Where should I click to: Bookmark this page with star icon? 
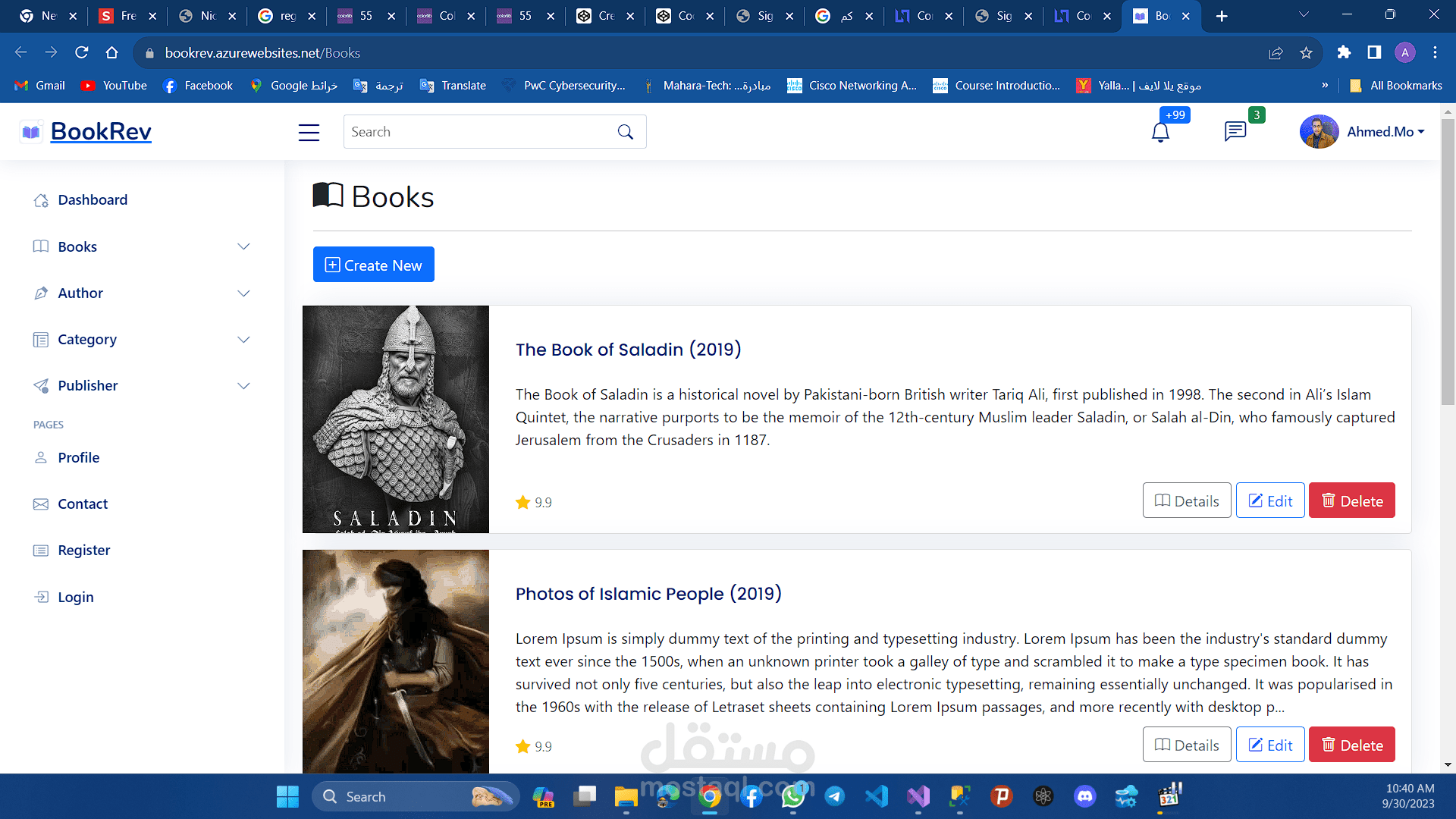(x=1306, y=53)
